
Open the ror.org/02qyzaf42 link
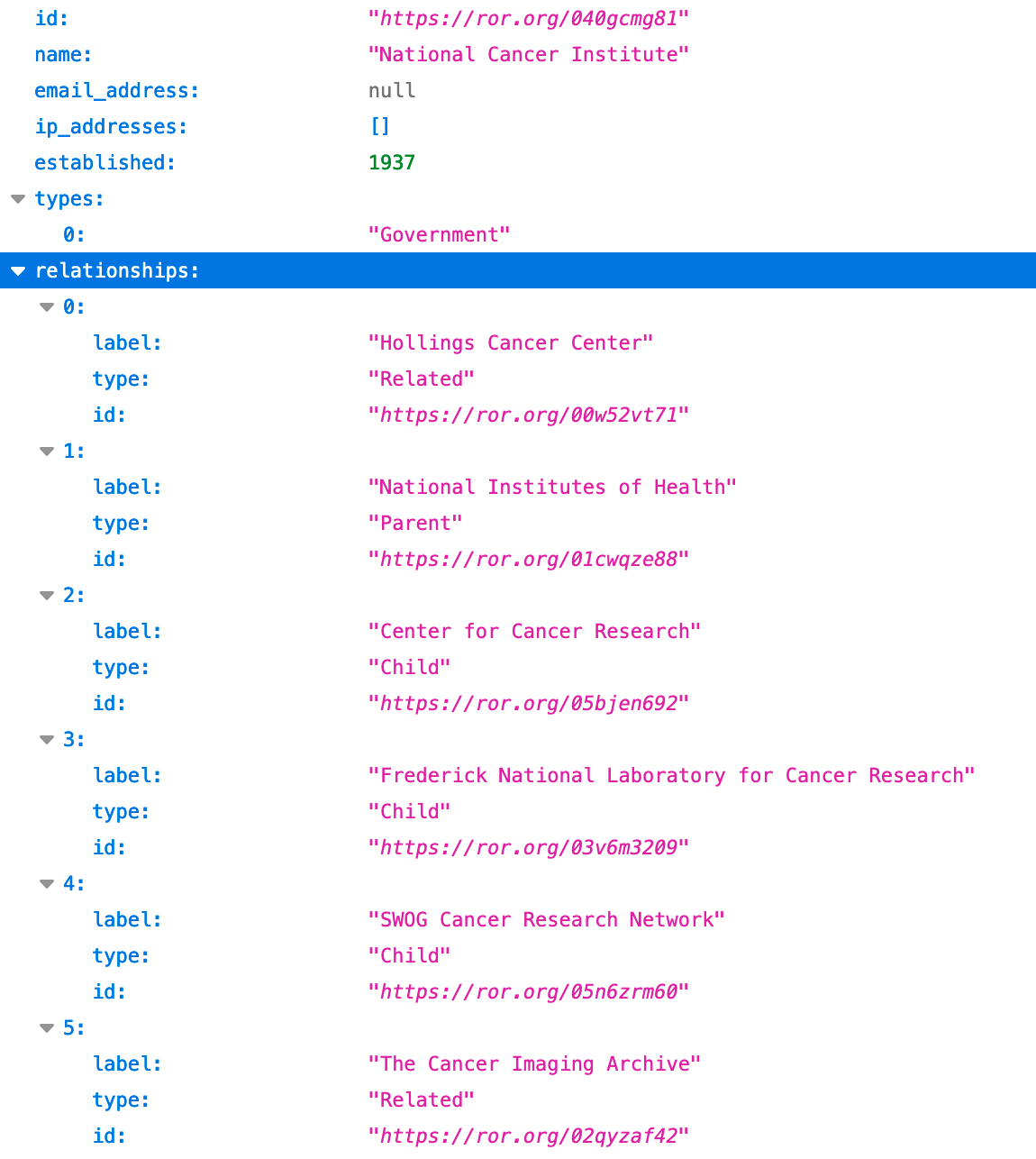[528, 1136]
